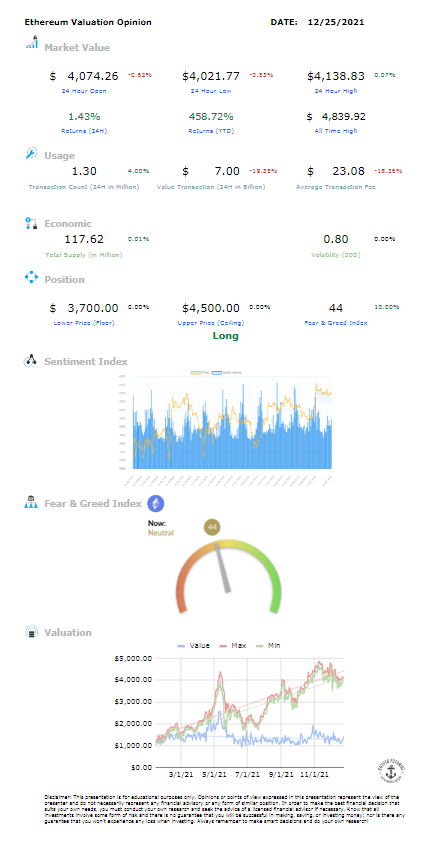Click the Sentiment Index icon
Image resolution: width=445 pixels, height=846 pixels.
pyautogui.click(x=30, y=360)
